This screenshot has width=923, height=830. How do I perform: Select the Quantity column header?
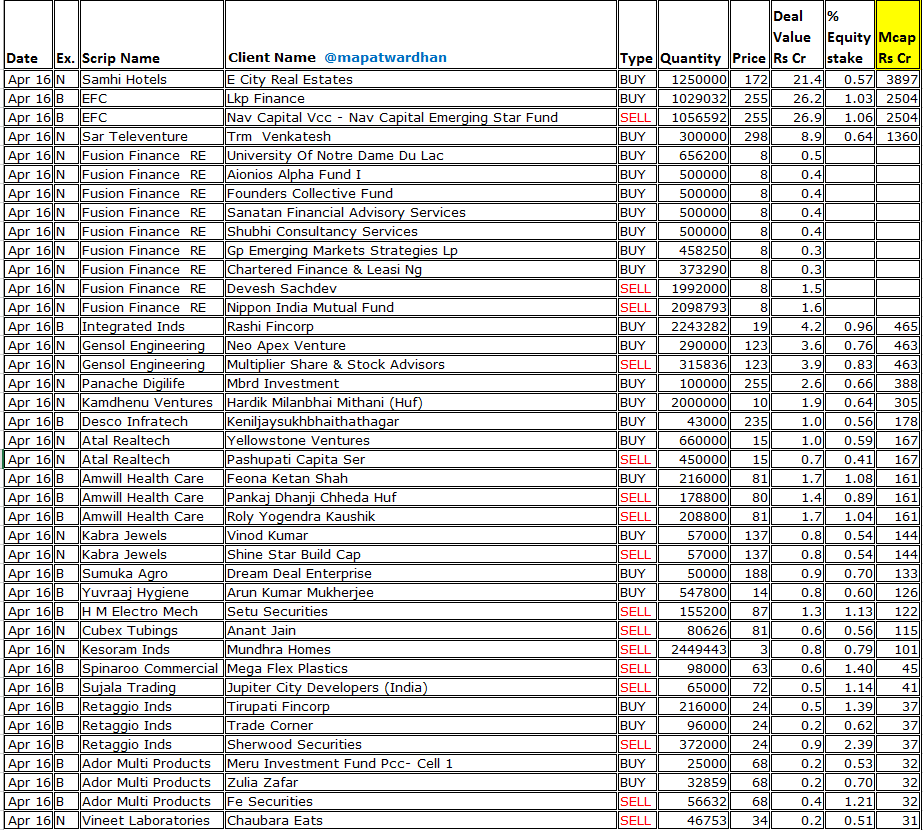(x=693, y=35)
